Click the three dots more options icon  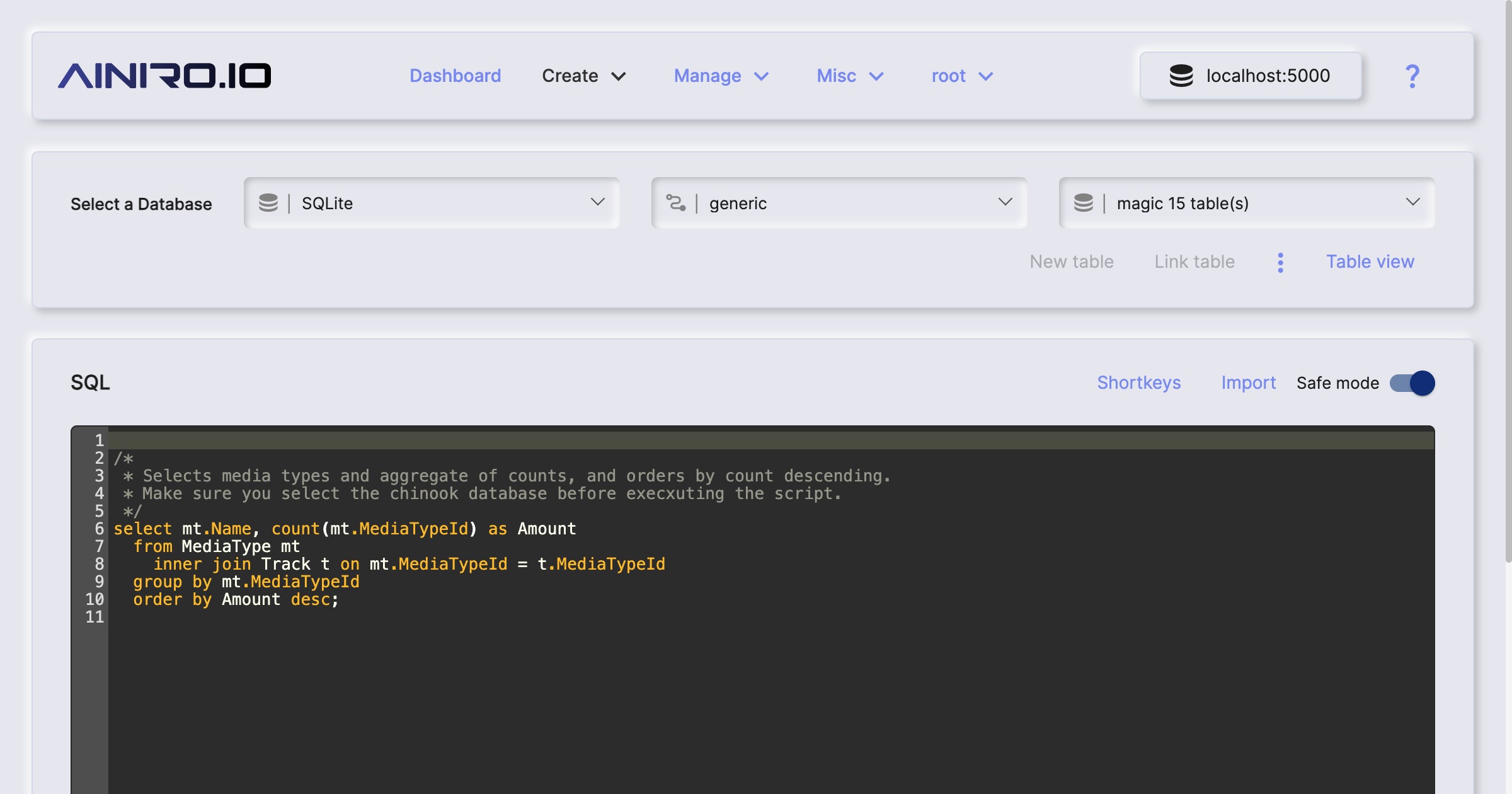click(1281, 260)
